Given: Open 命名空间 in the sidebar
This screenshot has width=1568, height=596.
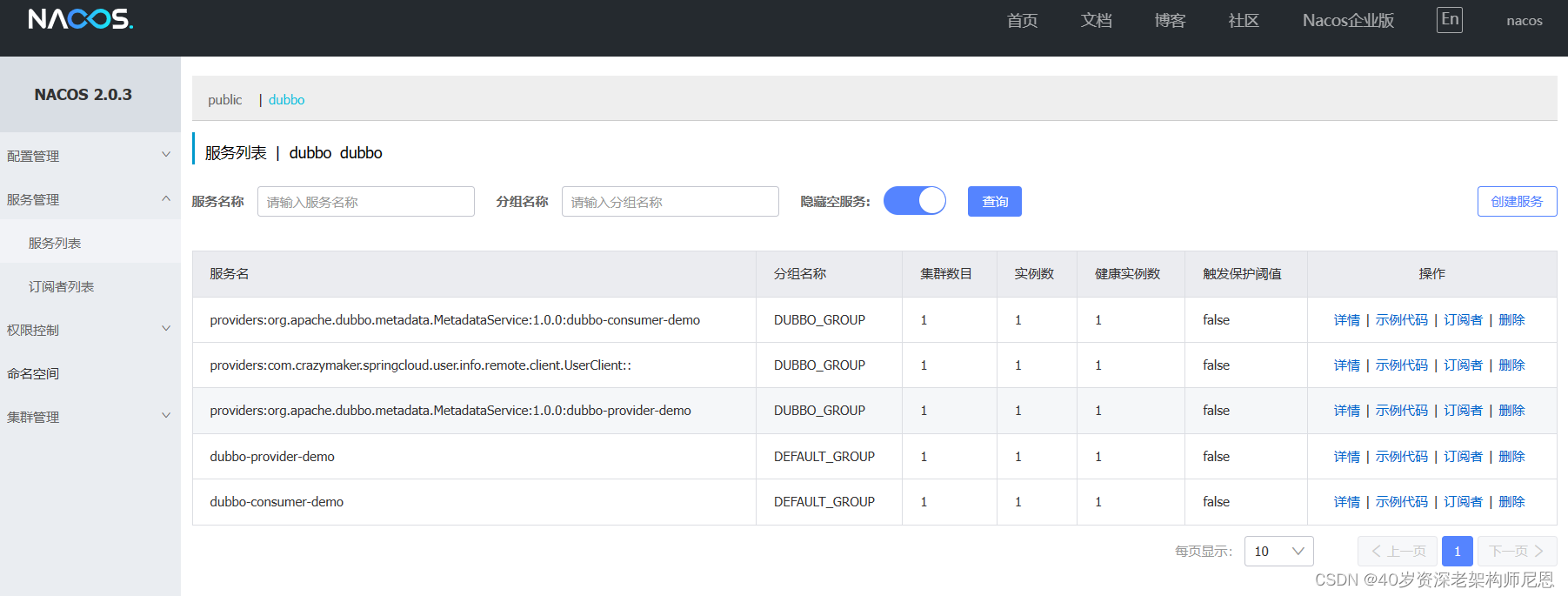Looking at the screenshot, I should (x=33, y=373).
